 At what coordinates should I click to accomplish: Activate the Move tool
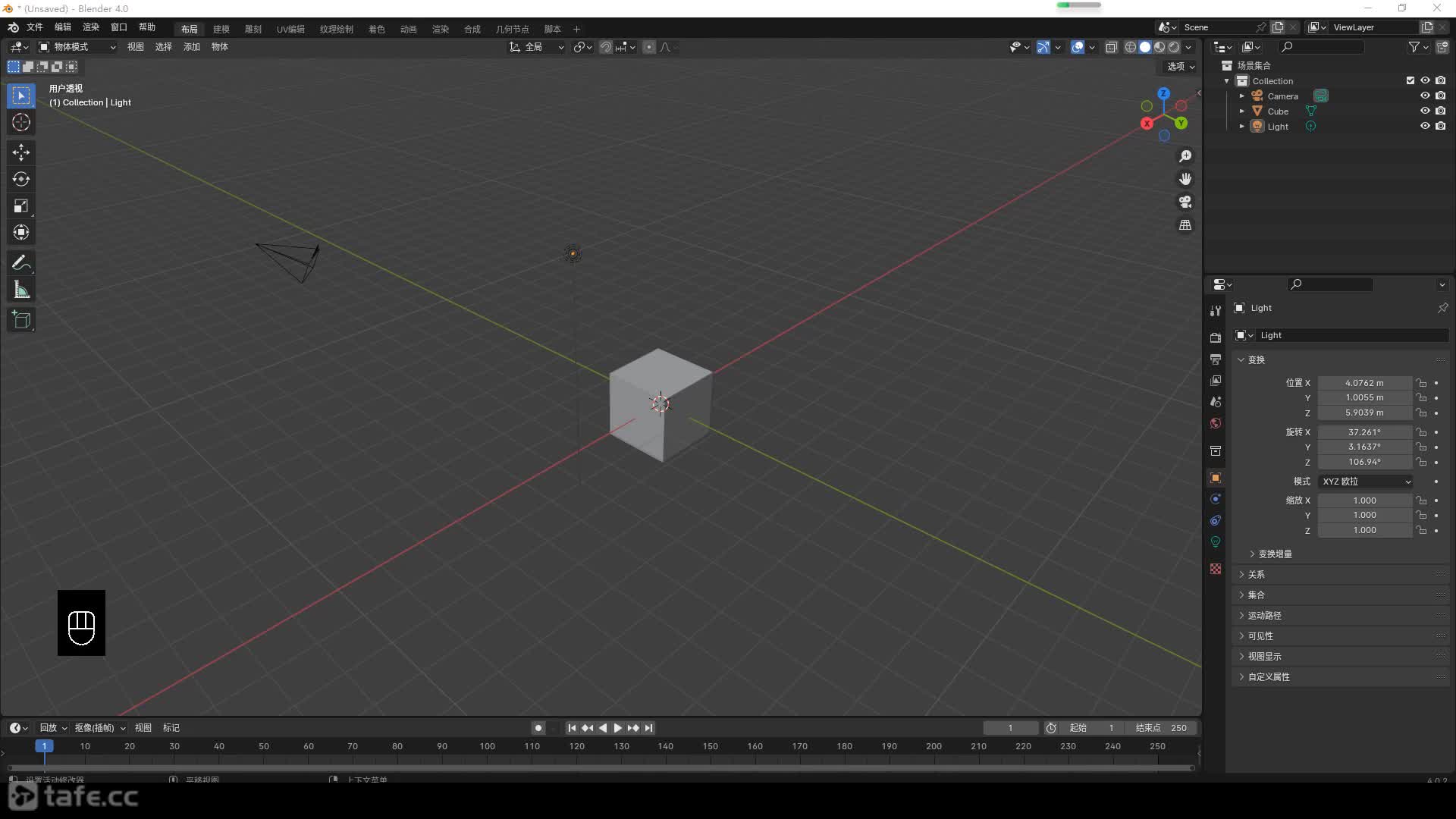point(21,152)
